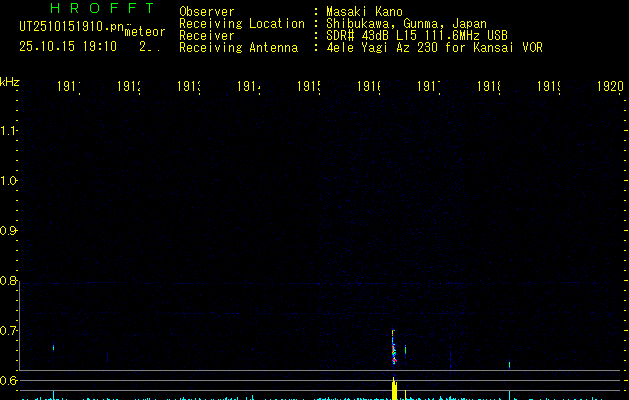Select the Observer label
This screenshot has height=400, width=629.
click(x=207, y=12)
